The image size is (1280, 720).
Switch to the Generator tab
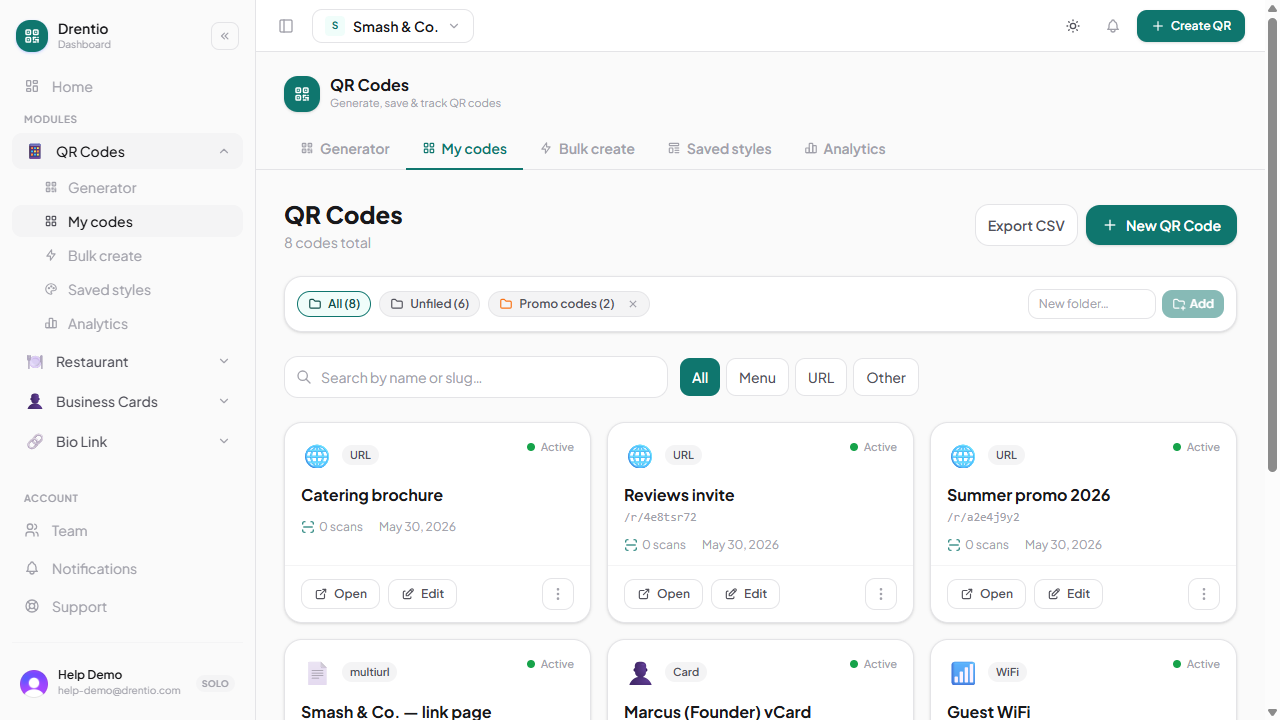click(345, 149)
